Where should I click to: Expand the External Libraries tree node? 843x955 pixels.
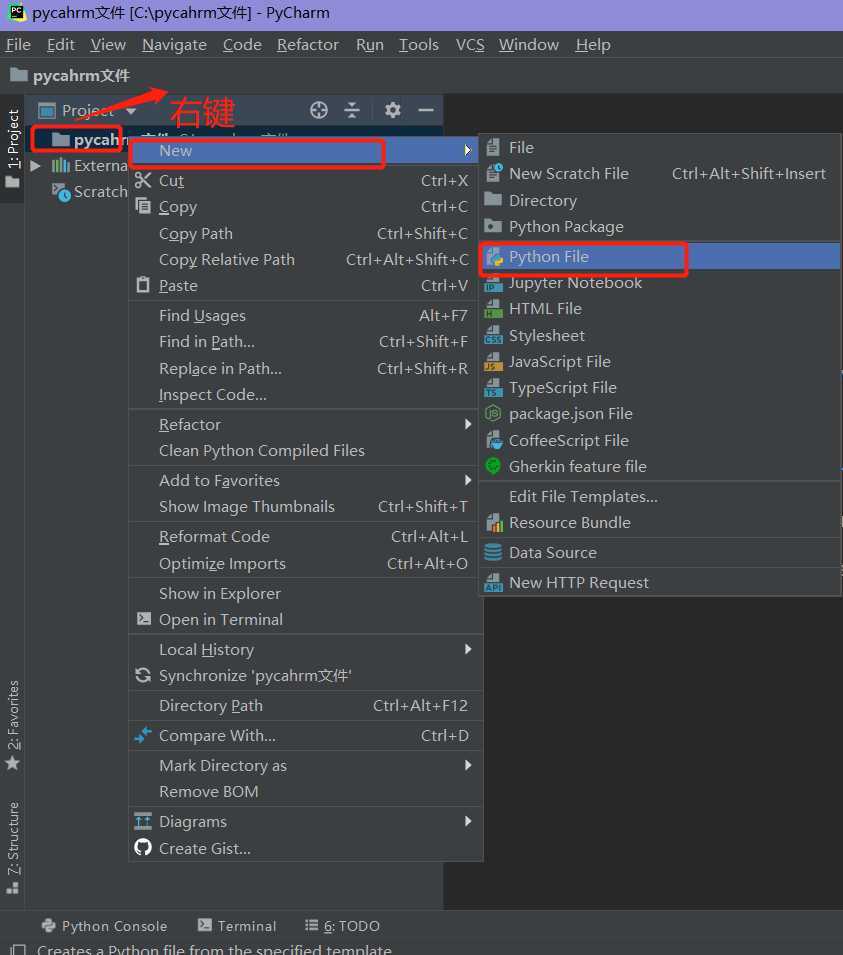(x=35, y=166)
